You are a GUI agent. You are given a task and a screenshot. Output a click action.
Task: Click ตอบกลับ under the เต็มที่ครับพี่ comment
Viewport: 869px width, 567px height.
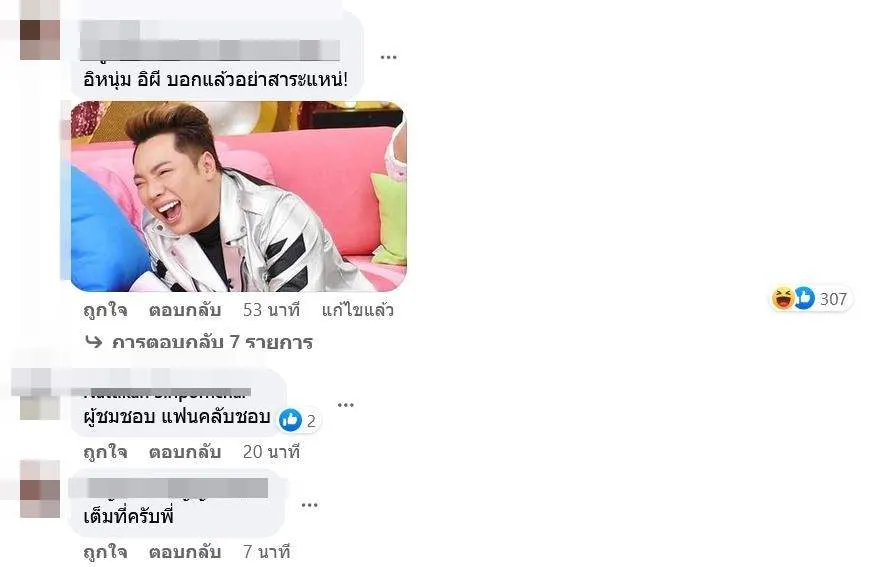point(185,551)
